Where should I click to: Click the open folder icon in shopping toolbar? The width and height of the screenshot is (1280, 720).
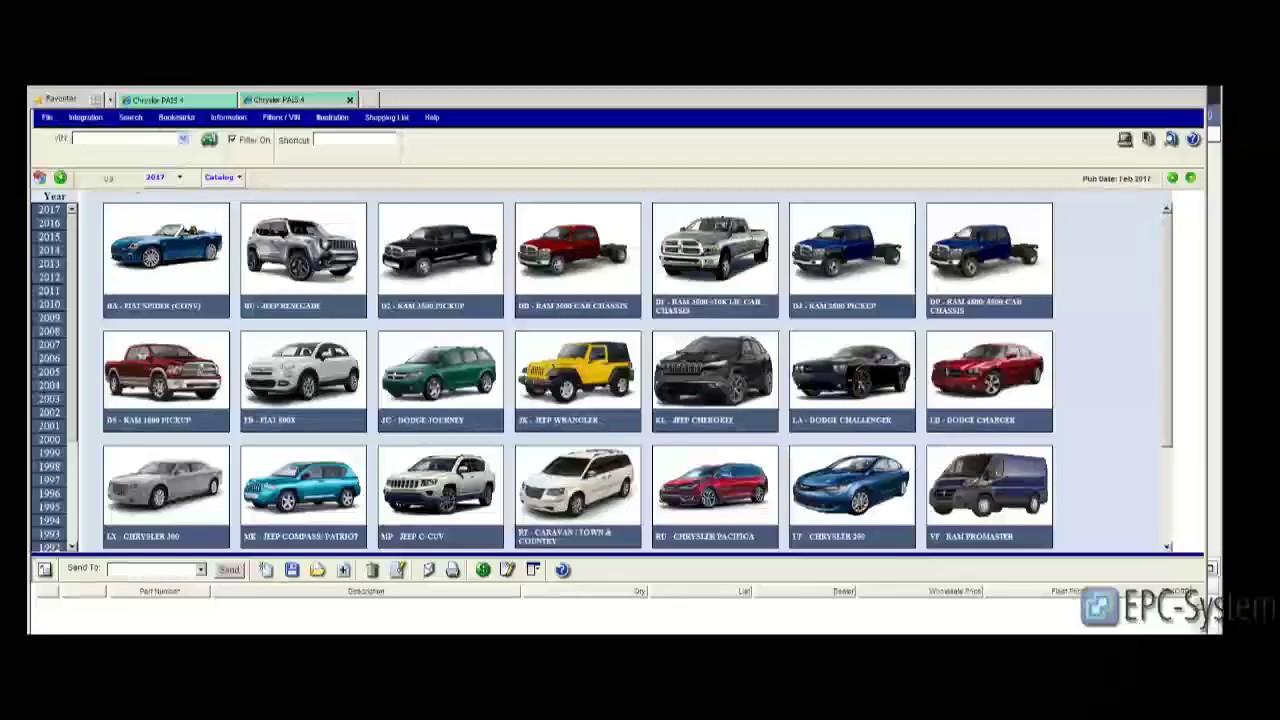317,569
